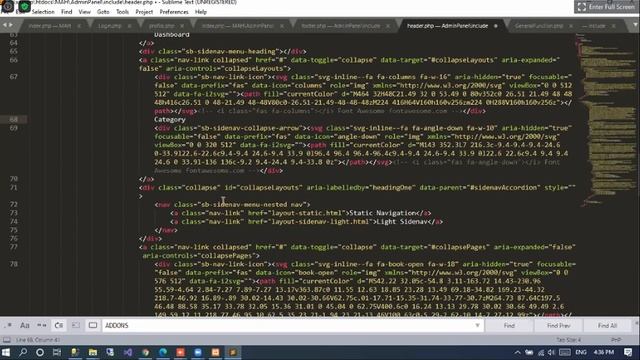This screenshot has height=360, width=640.
Task: Click the volume speaker tray icon
Action: 552,352
